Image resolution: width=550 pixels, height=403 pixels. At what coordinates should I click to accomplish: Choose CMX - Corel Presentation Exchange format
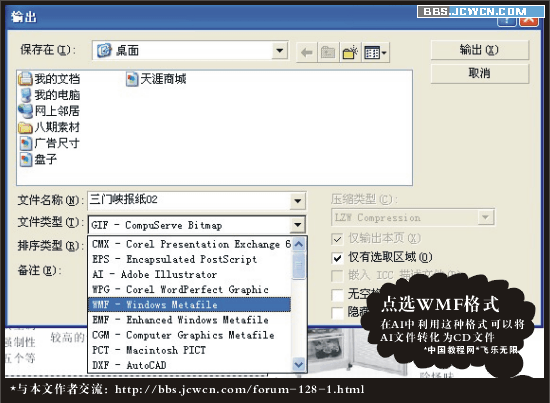pyautogui.click(x=190, y=244)
